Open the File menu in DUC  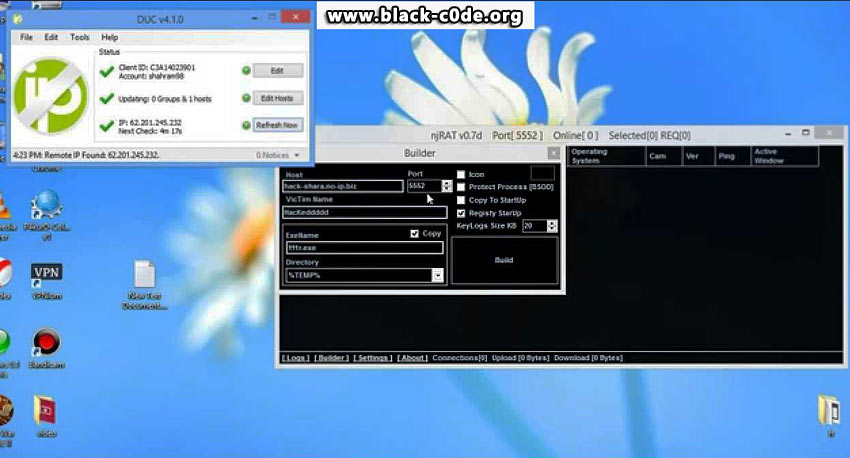pyautogui.click(x=26, y=37)
